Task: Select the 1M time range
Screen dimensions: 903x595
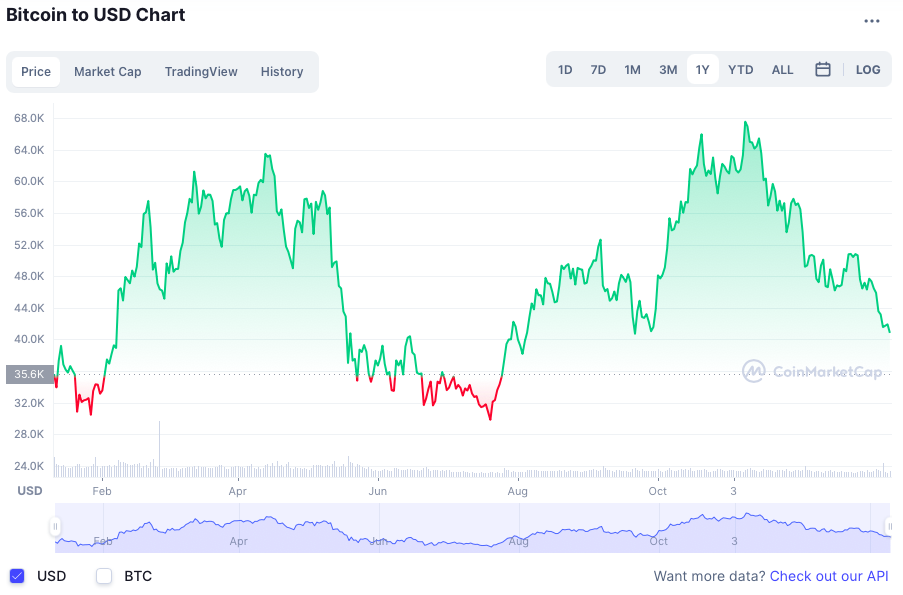Action: 632,70
